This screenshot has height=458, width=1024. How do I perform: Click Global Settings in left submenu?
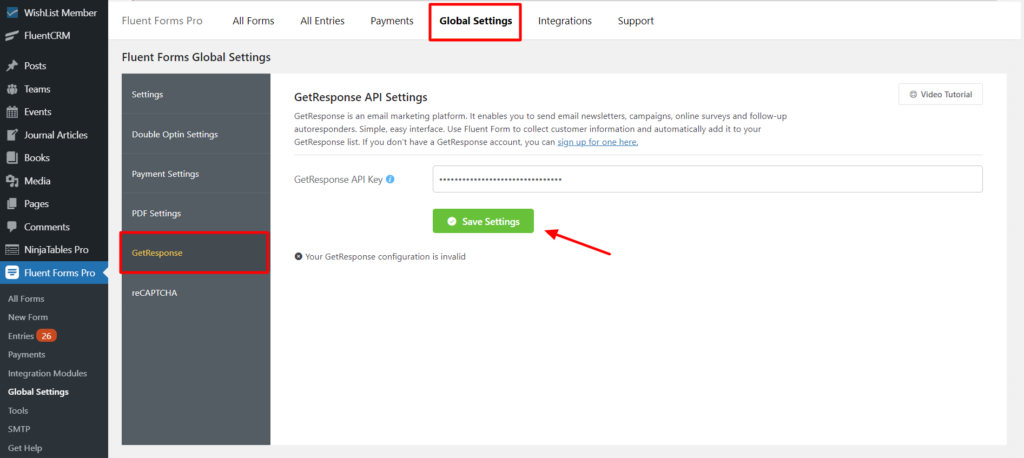click(x=38, y=392)
